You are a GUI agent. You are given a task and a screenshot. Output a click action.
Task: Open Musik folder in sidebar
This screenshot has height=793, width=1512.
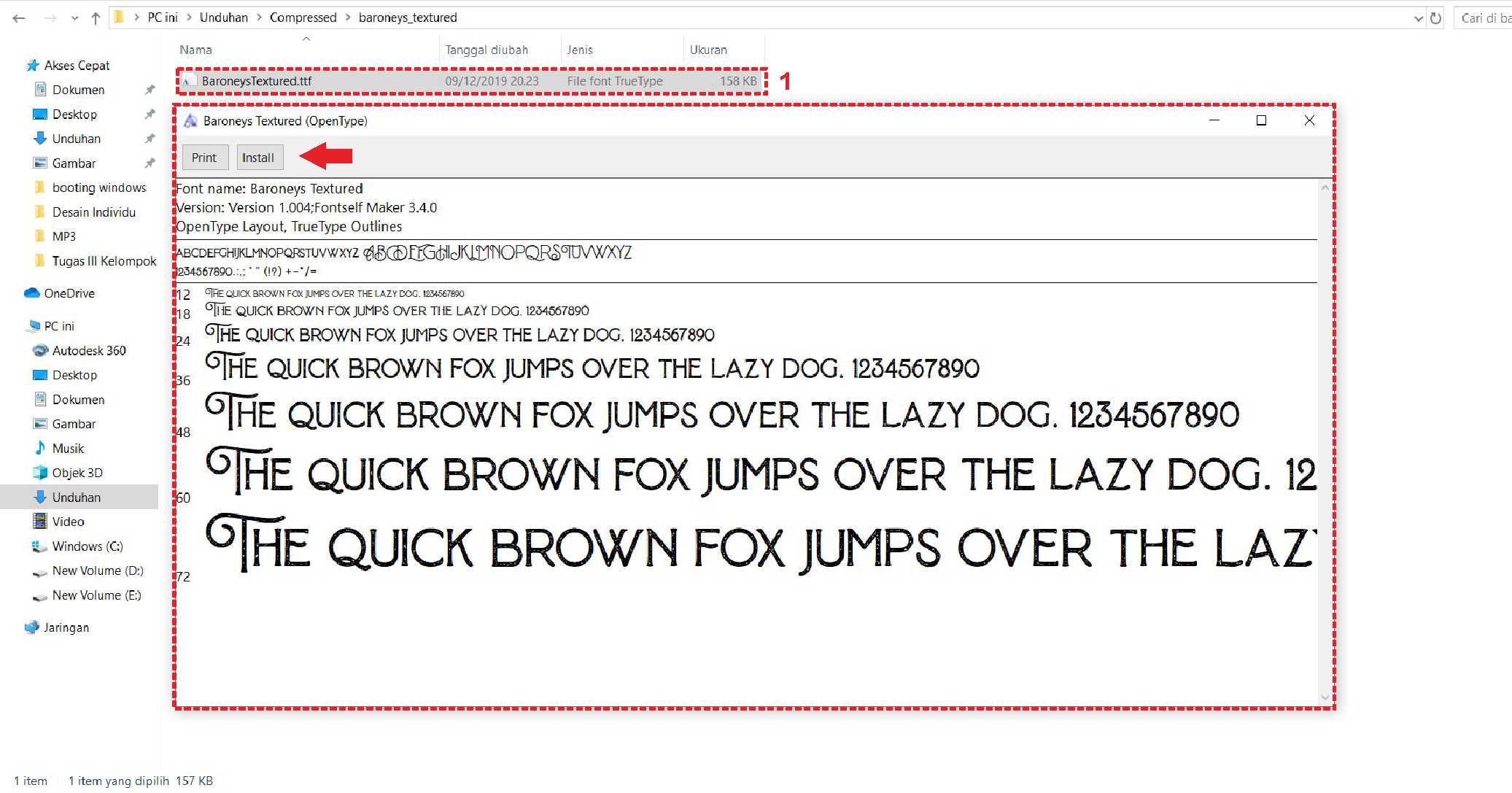pyautogui.click(x=68, y=449)
